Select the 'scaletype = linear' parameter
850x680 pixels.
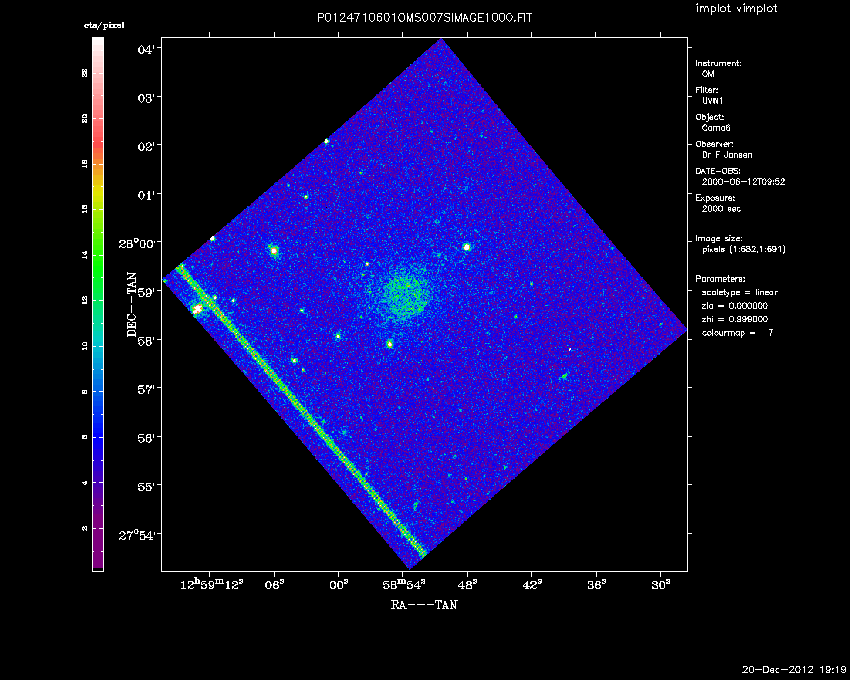click(x=739, y=292)
